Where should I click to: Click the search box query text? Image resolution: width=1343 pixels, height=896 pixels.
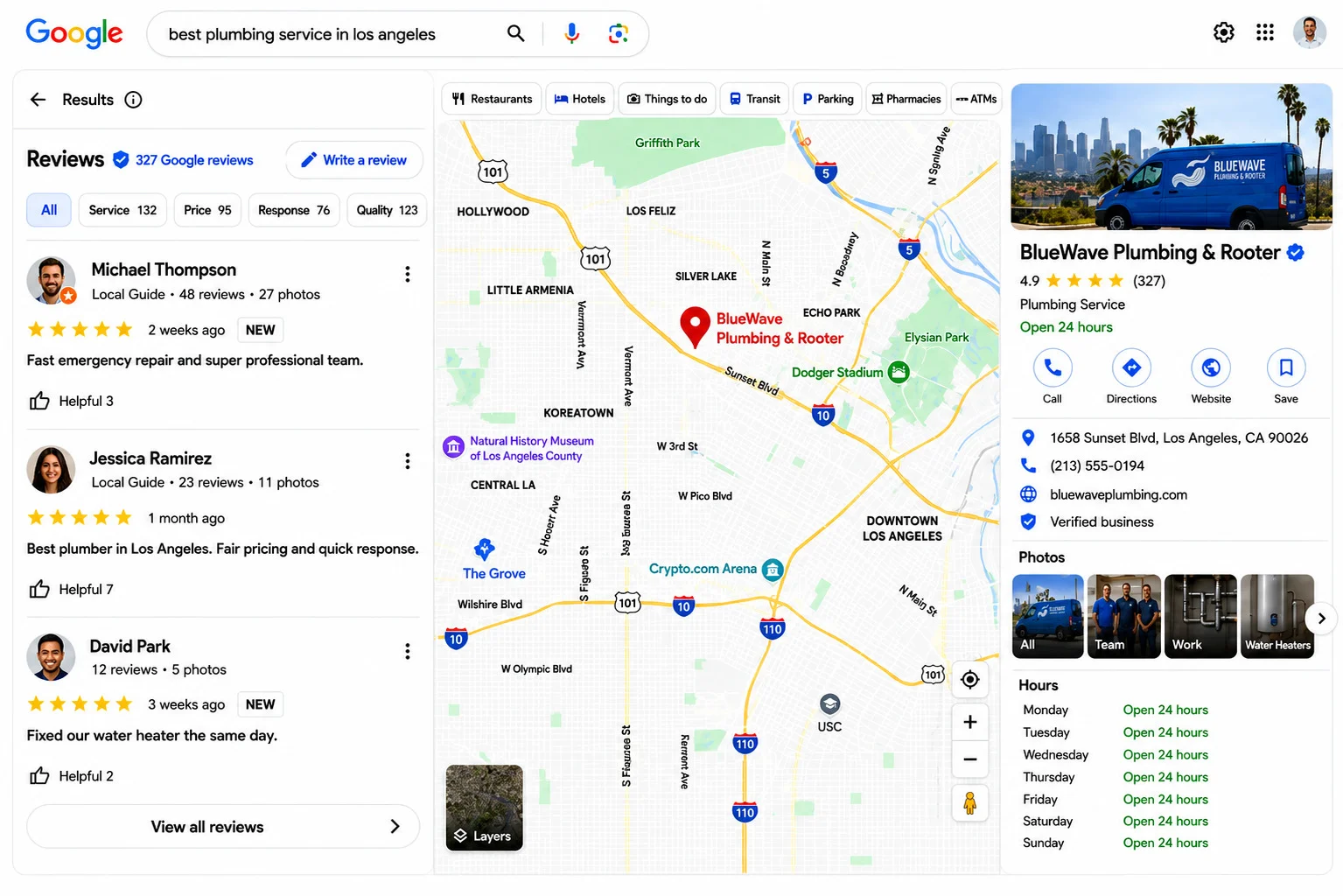pos(302,34)
